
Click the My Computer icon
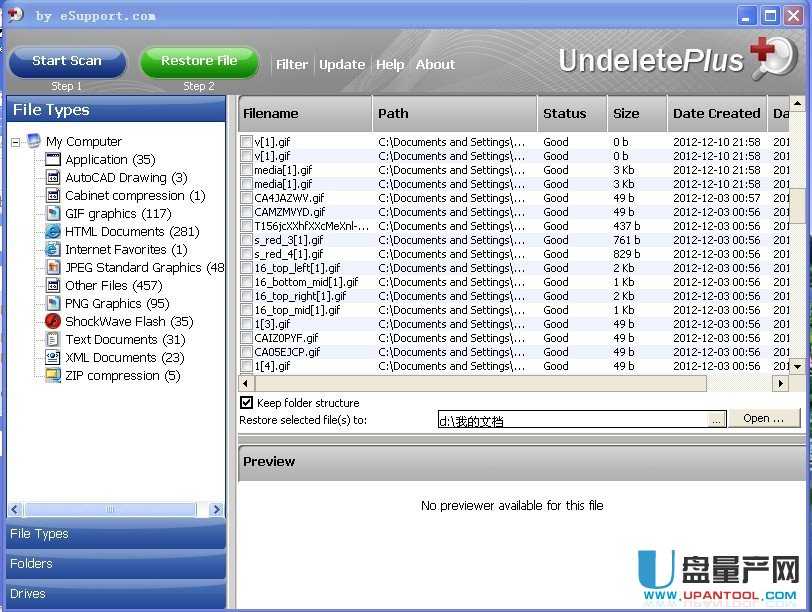coord(34,141)
